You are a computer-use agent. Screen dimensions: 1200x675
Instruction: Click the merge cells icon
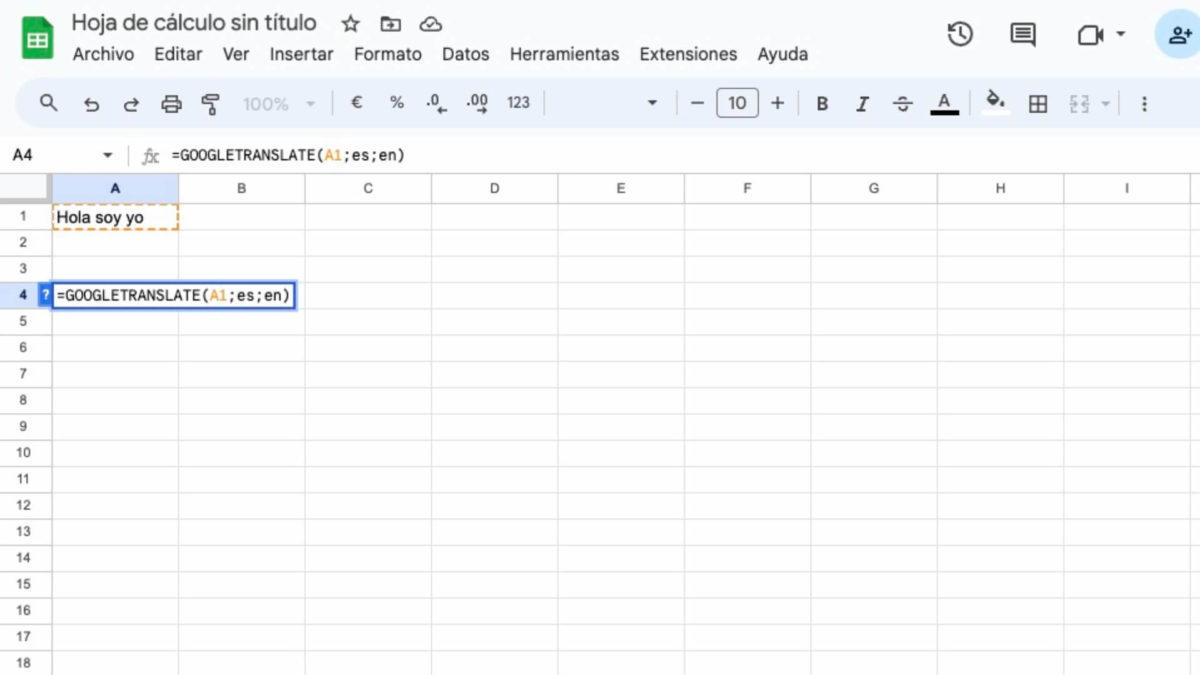tap(1079, 104)
